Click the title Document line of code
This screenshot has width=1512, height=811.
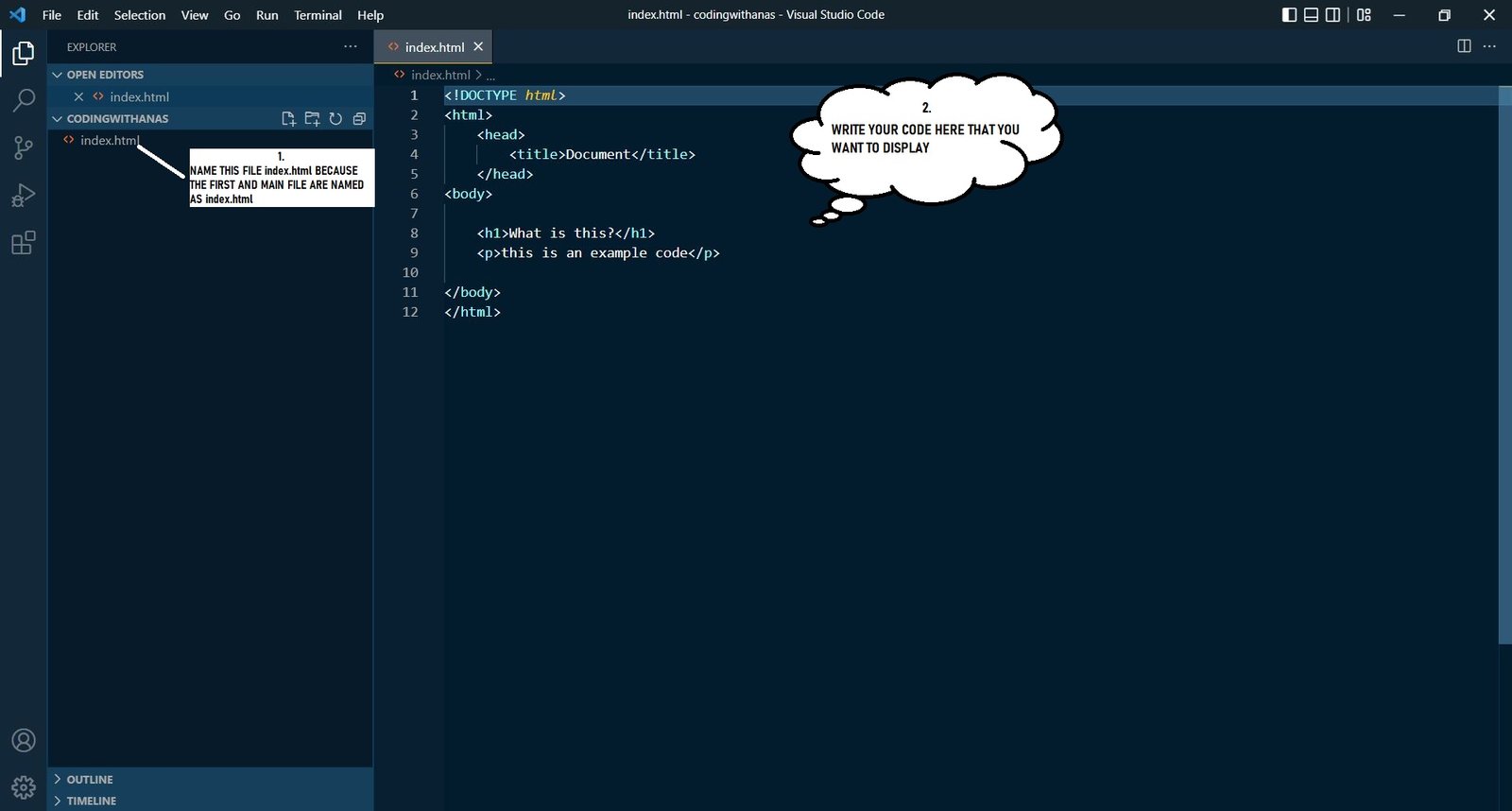[602, 154]
